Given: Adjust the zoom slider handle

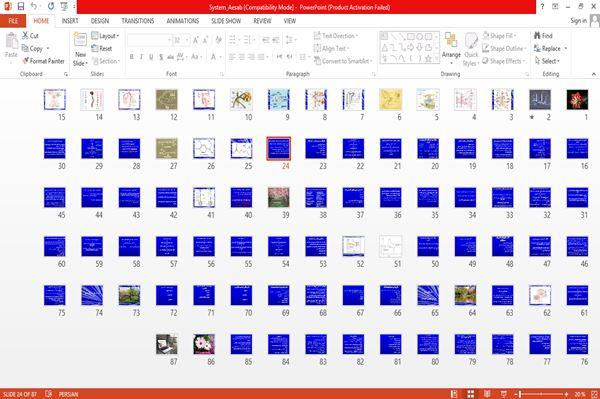Looking at the screenshot, I should tap(520, 394).
